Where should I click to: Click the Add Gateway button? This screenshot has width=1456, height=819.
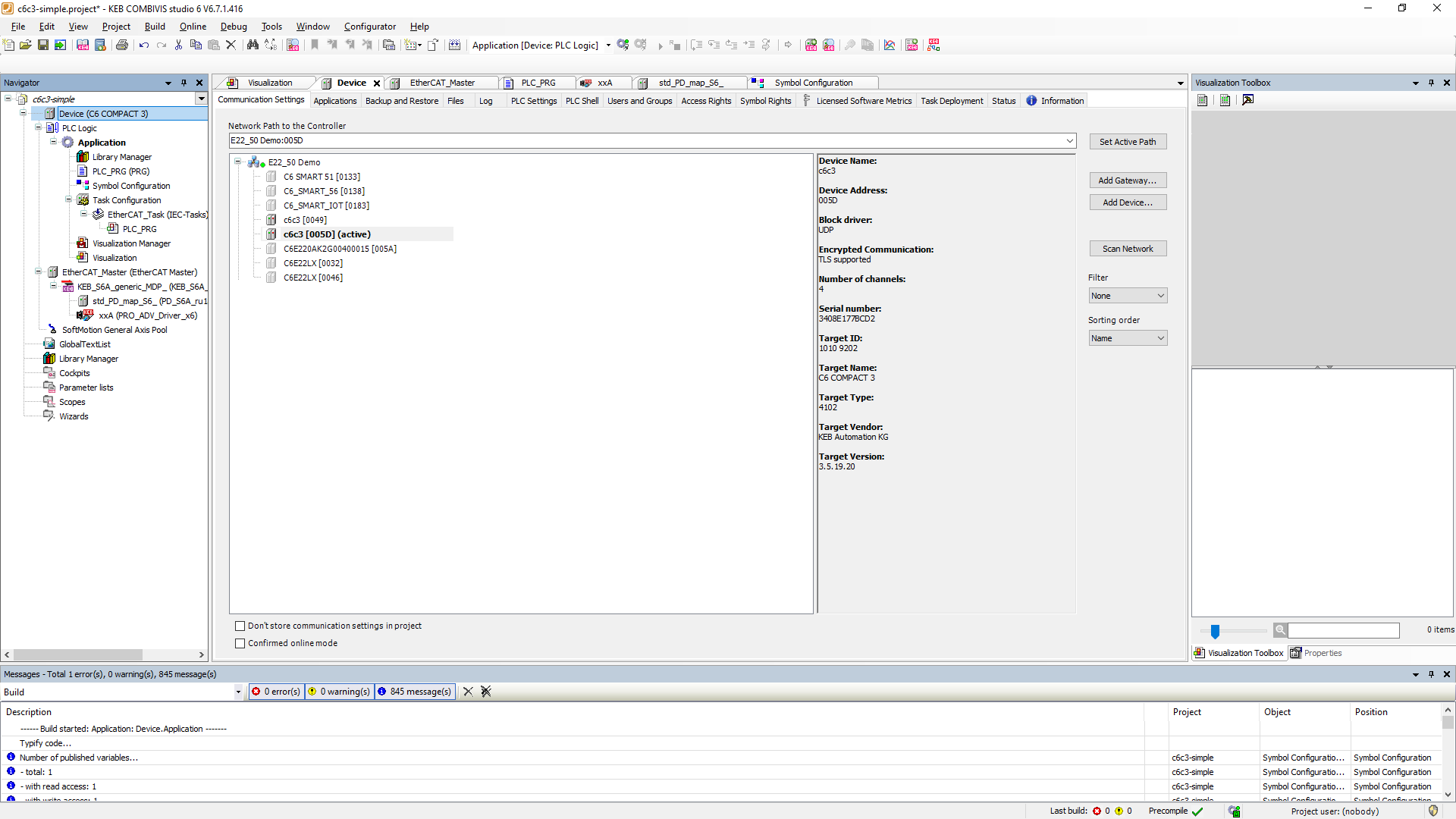[x=1128, y=181]
